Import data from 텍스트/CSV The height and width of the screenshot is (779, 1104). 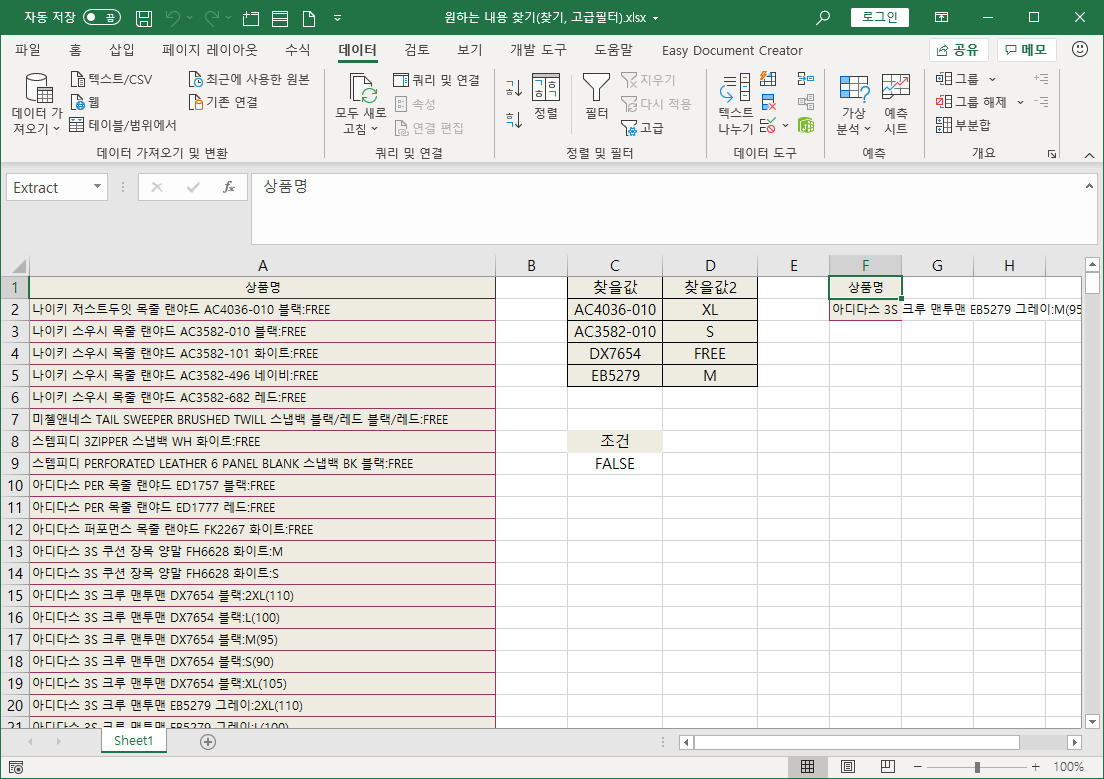111,79
